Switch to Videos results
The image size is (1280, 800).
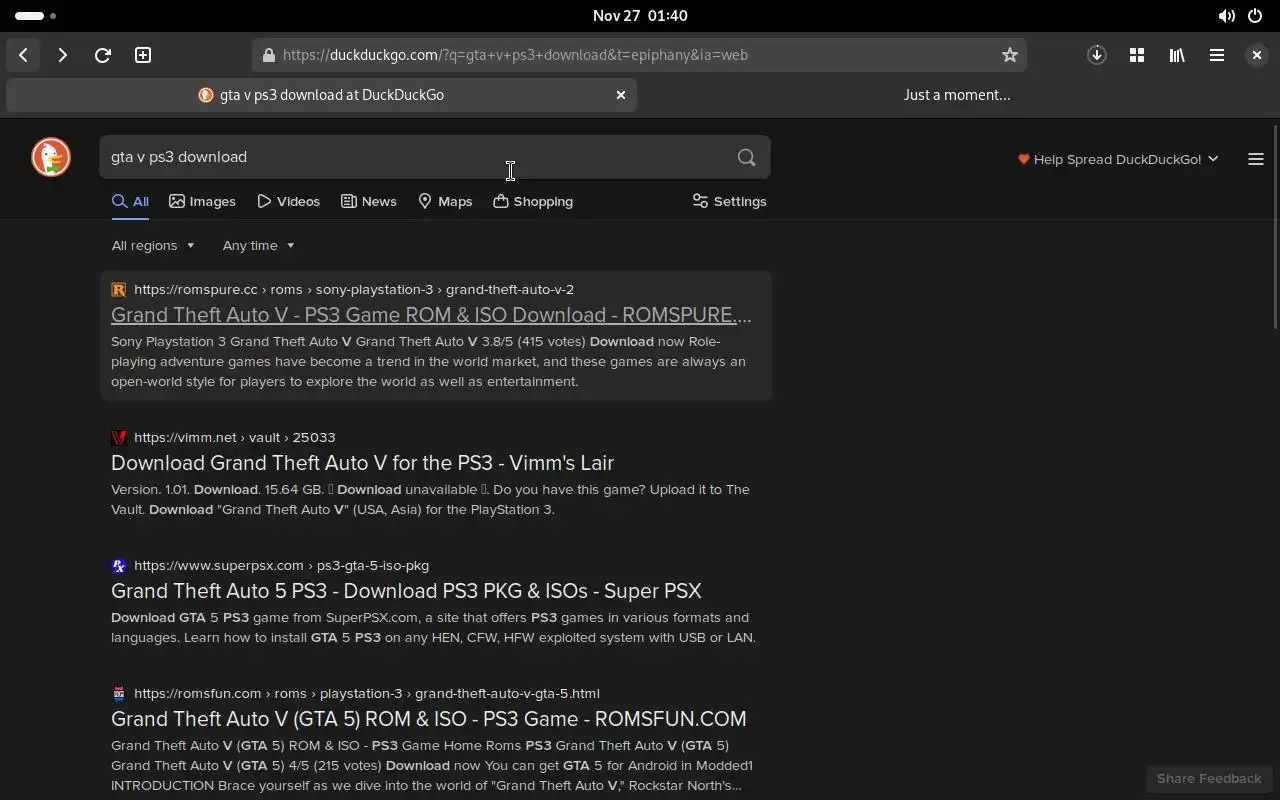pyautogui.click(x=288, y=201)
